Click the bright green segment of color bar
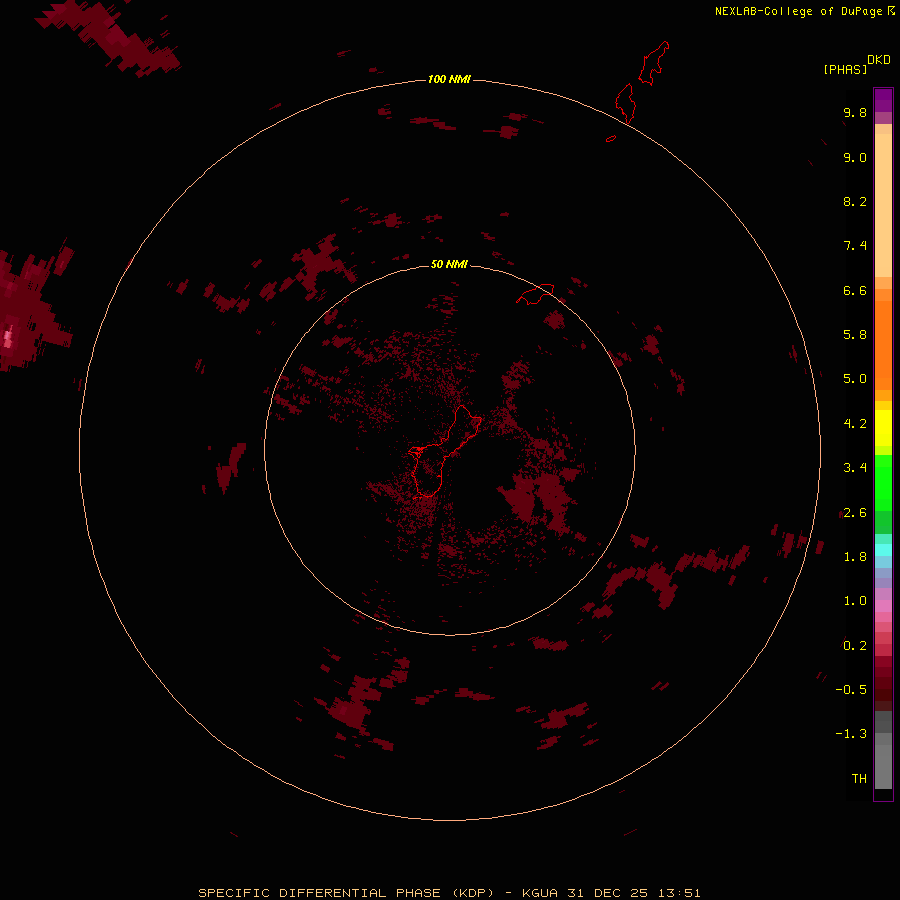The image size is (900, 900). 883,482
